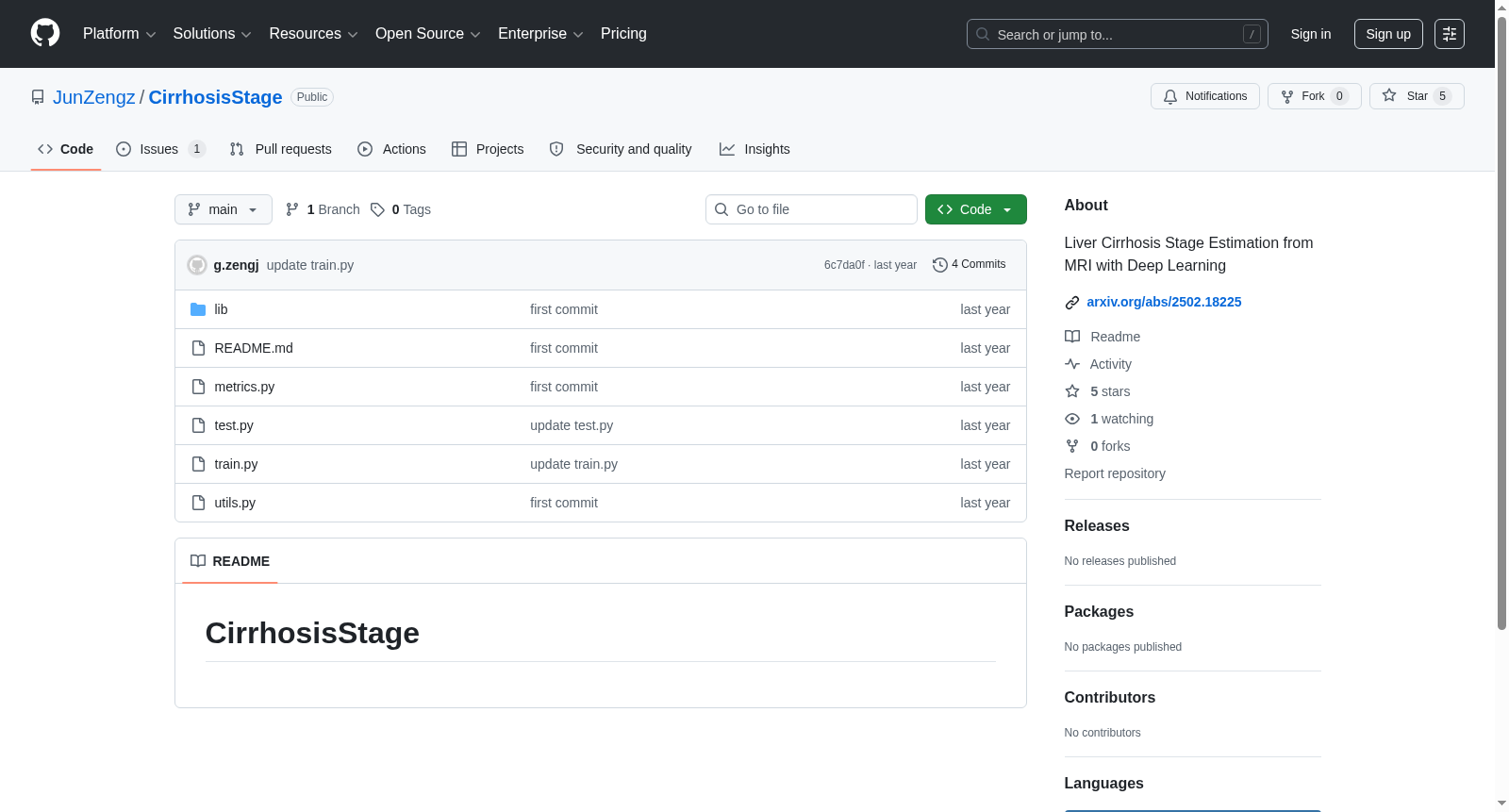This screenshot has width=1509, height=812.
Task: Focus the Go to file input
Action: 811,209
